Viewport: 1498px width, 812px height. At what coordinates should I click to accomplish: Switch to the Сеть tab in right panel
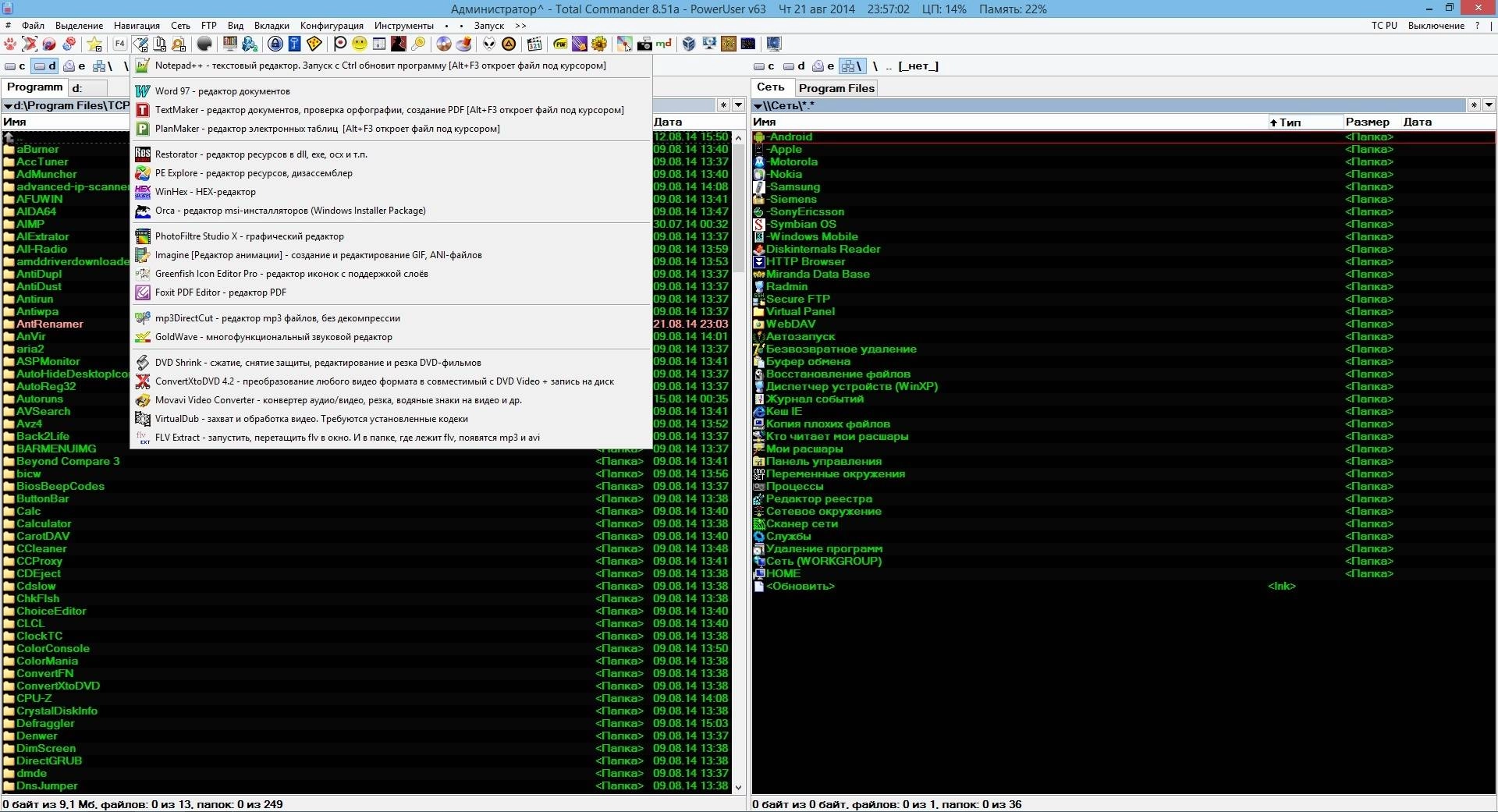click(771, 87)
